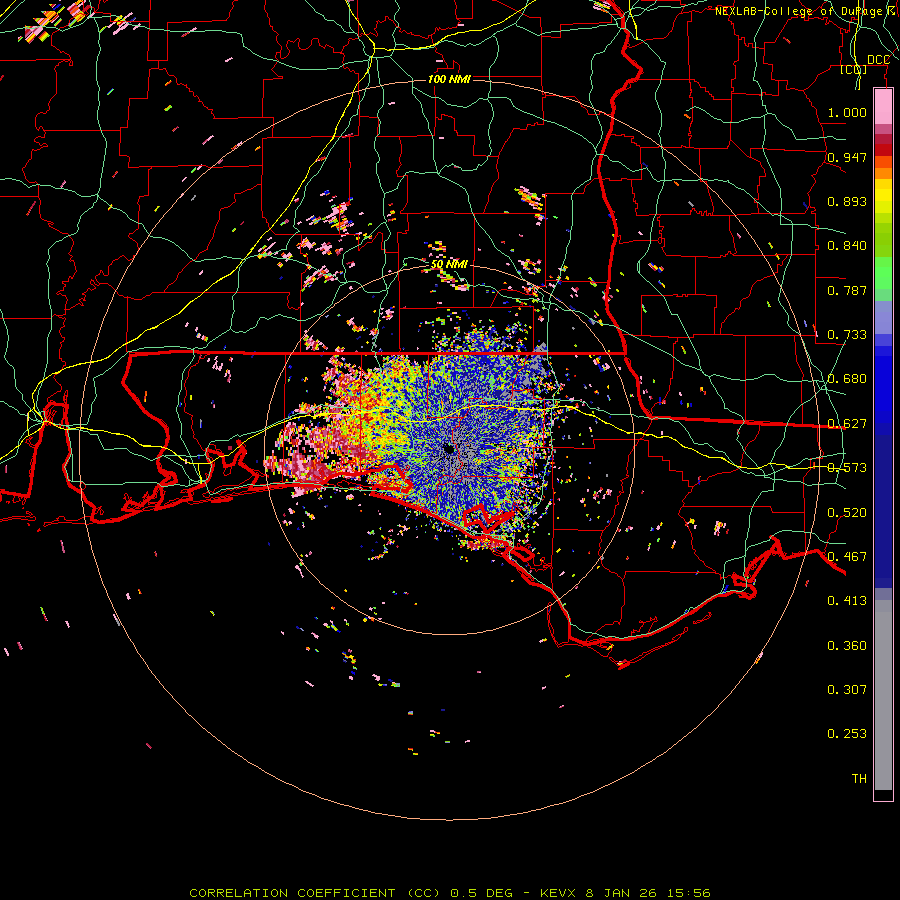The height and width of the screenshot is (900, 900).
Task: Click the 1.000 value on the color scale
Action: click(x=847, y=112)
